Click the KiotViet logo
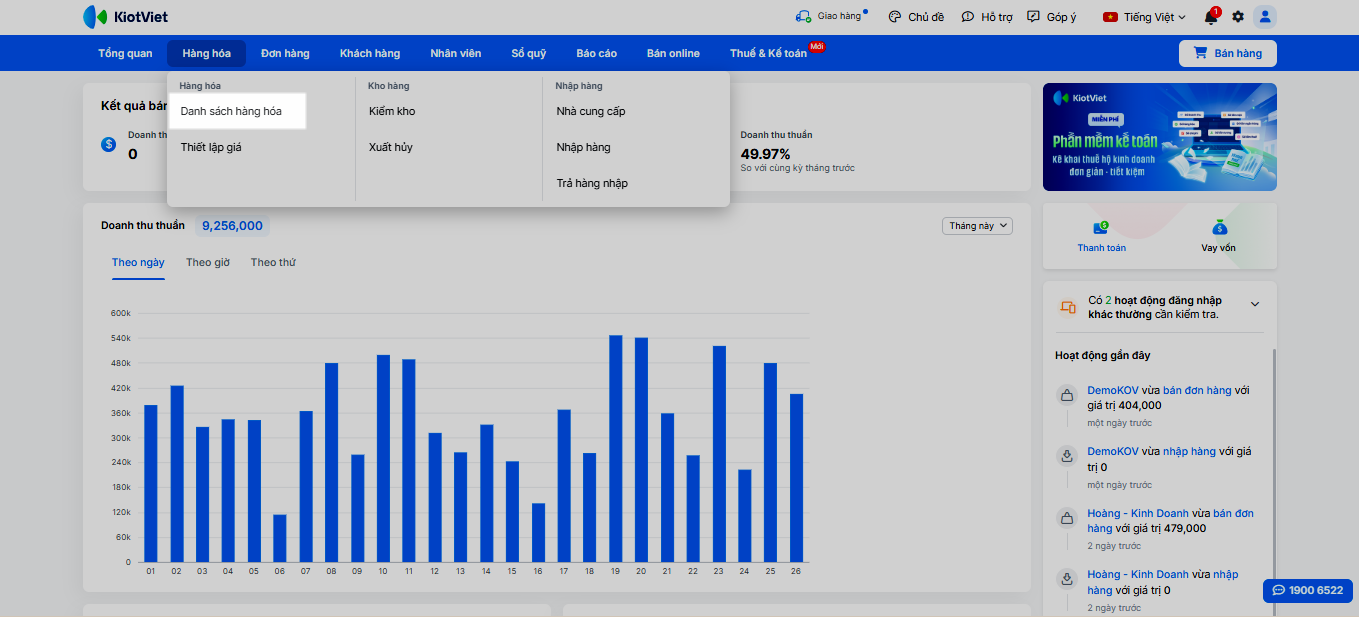The height and width of the screenshot is (617, 1359). pyautogui.click(x=125, y=17)
